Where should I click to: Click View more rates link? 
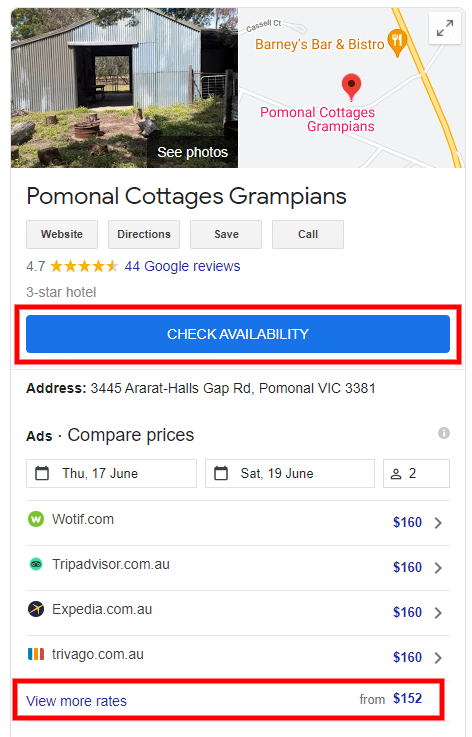tap(76, 701)
